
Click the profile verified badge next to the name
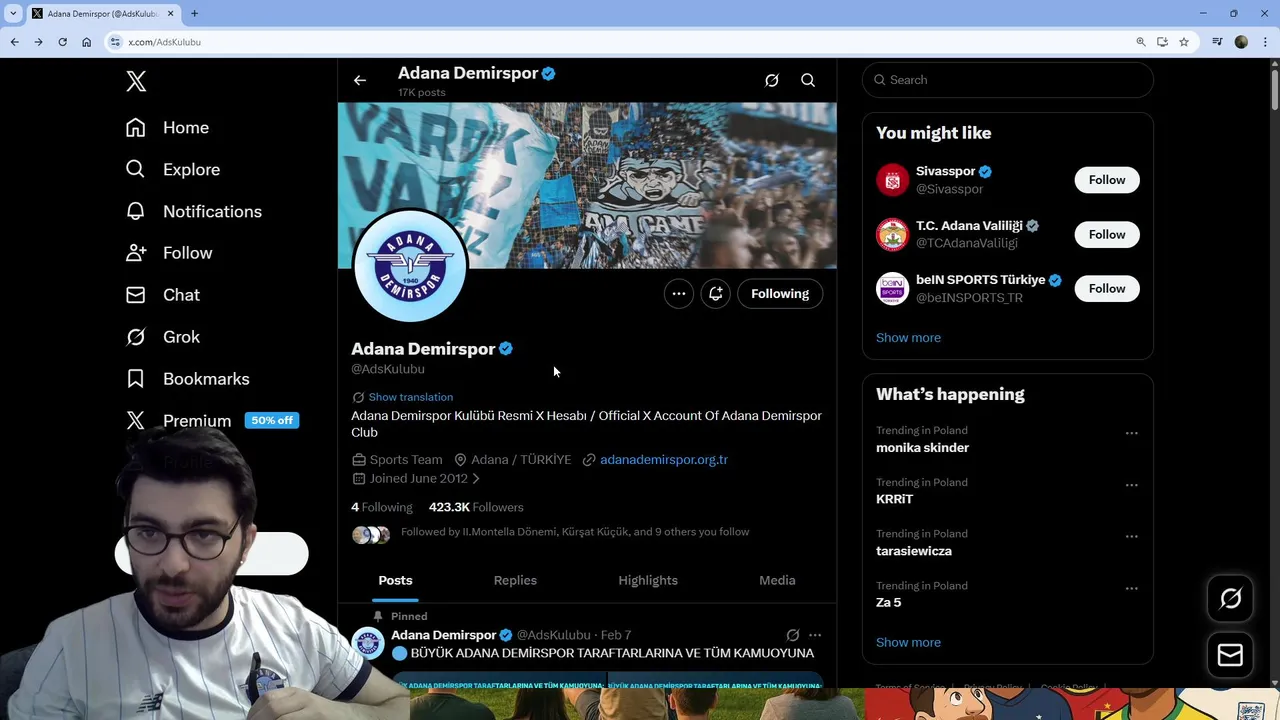(506, 349)
